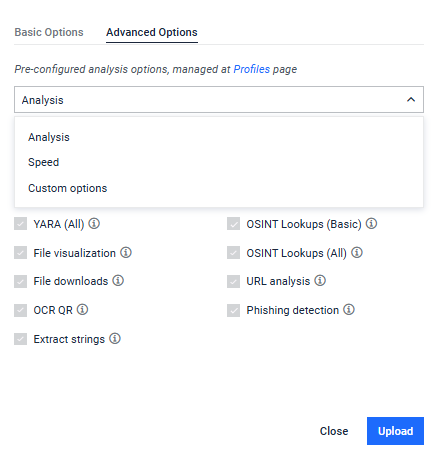
Task: Click info icon next to YARA (All)
Action: 94,223
